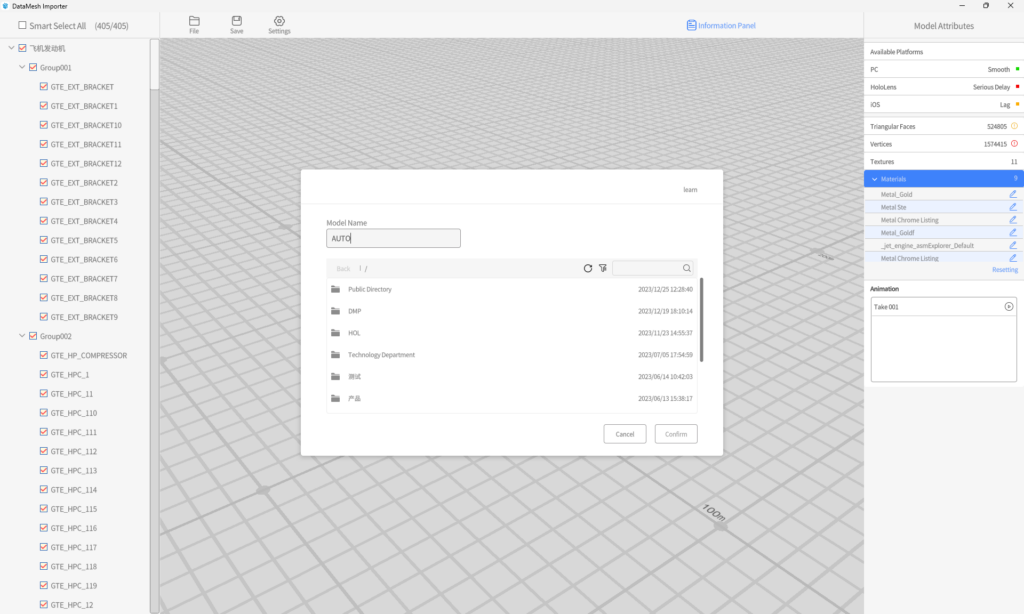The height and width of the screenshot is (614, 1024).
Task: Click Vertices warning icon
Action: 1014,144
